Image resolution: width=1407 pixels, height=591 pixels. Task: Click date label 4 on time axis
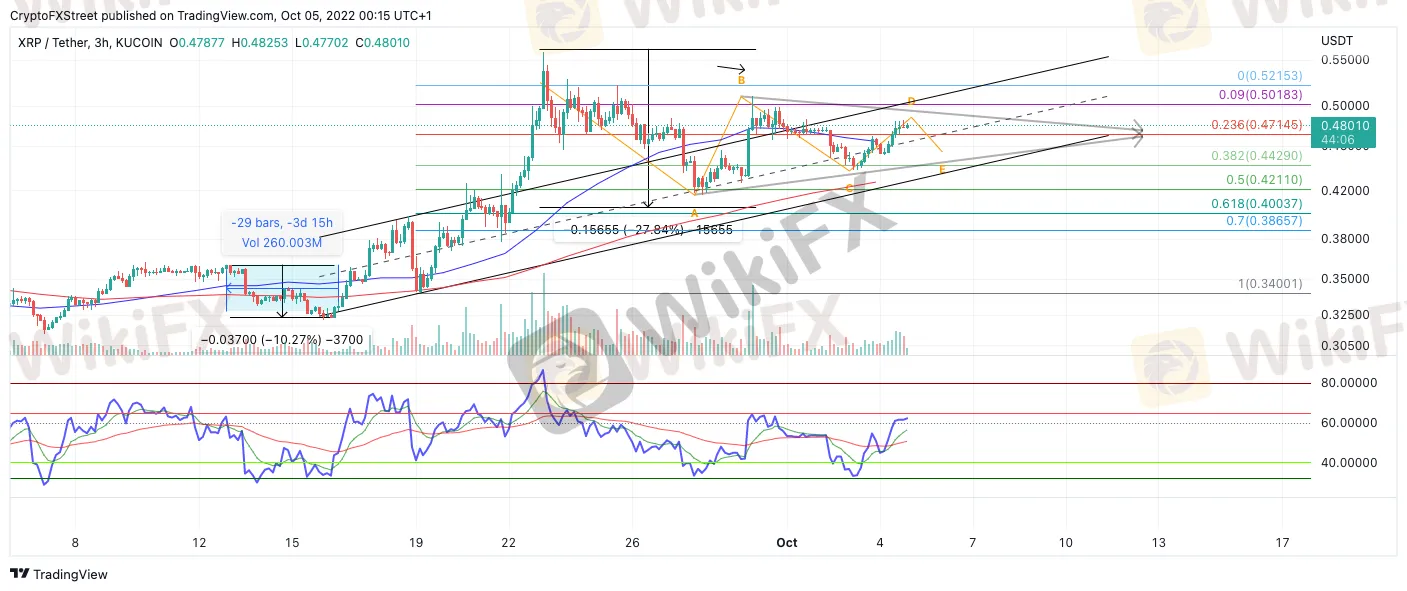click(880, 542)
